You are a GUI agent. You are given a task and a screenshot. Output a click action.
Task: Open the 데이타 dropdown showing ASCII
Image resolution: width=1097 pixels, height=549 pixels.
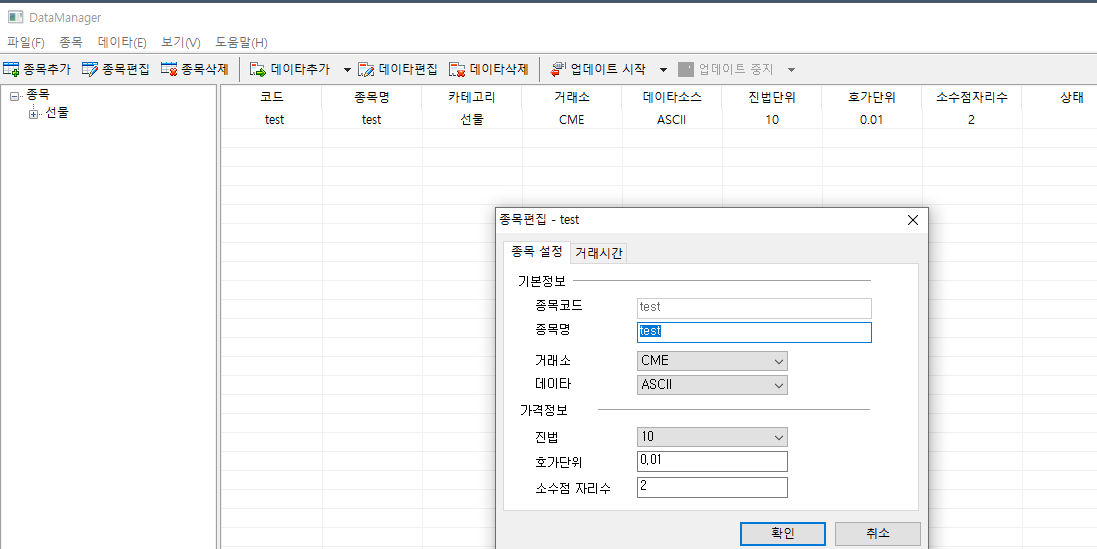(712, 385)
